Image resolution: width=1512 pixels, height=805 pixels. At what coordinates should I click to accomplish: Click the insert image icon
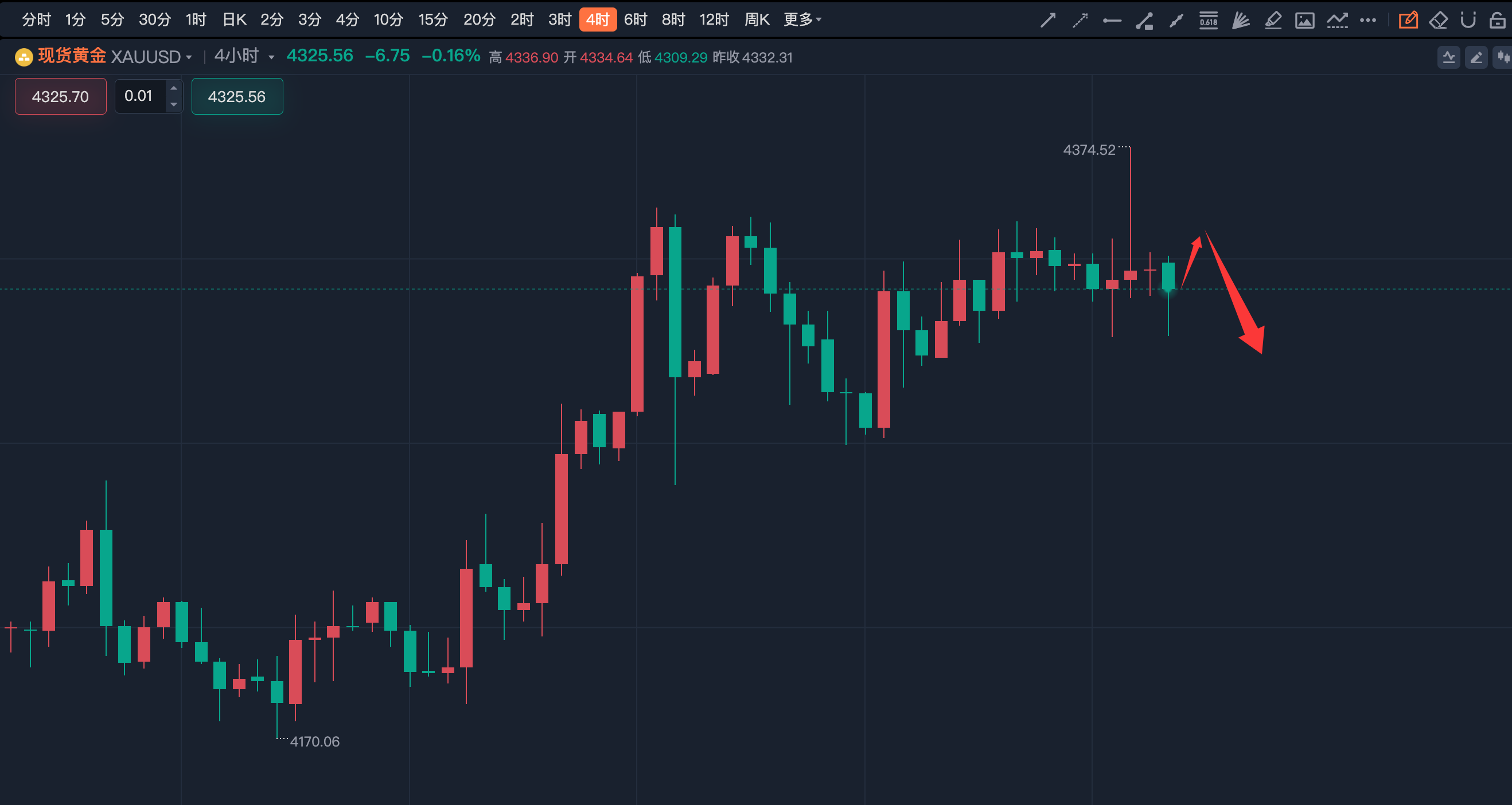pos(1304,21)
